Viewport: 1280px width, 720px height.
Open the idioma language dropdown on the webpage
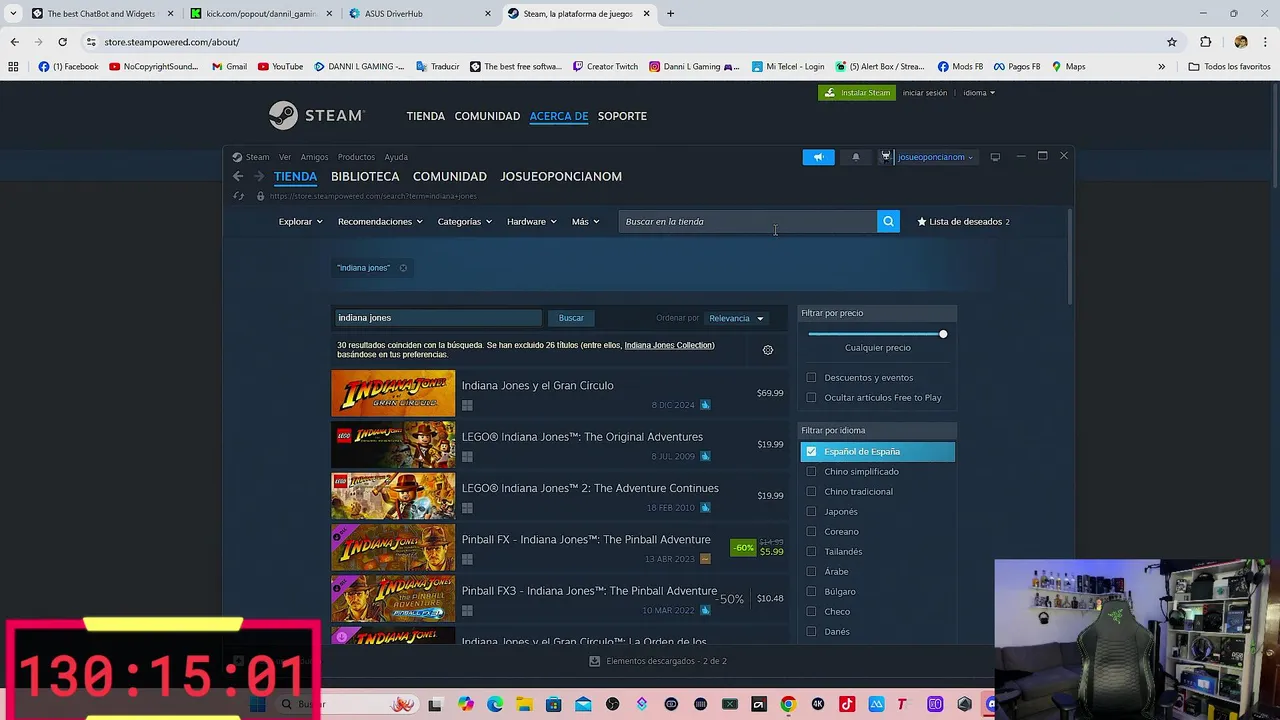click(x=979, y=93)
